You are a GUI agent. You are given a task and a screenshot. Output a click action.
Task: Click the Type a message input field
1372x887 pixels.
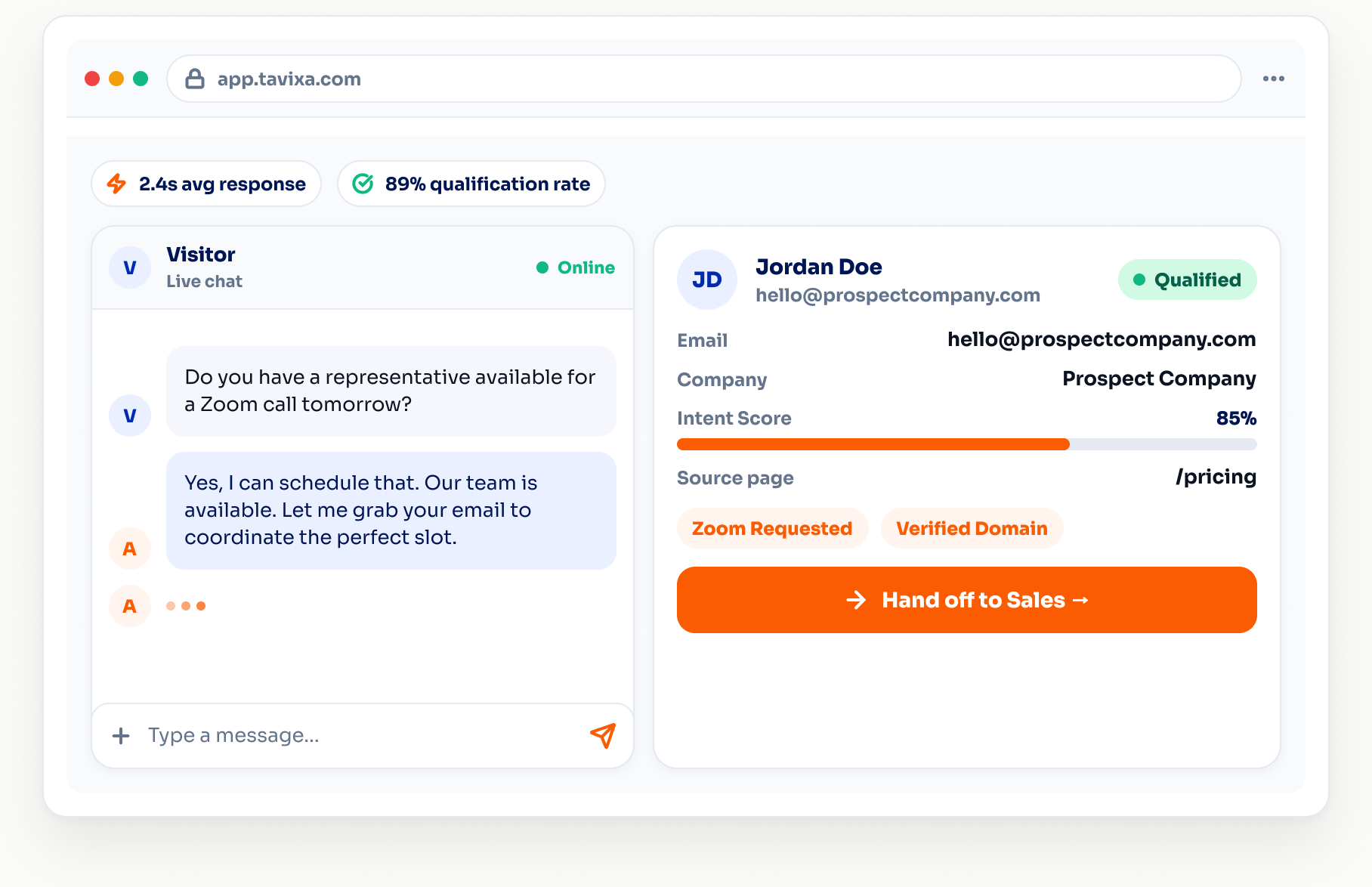(363, 736)
